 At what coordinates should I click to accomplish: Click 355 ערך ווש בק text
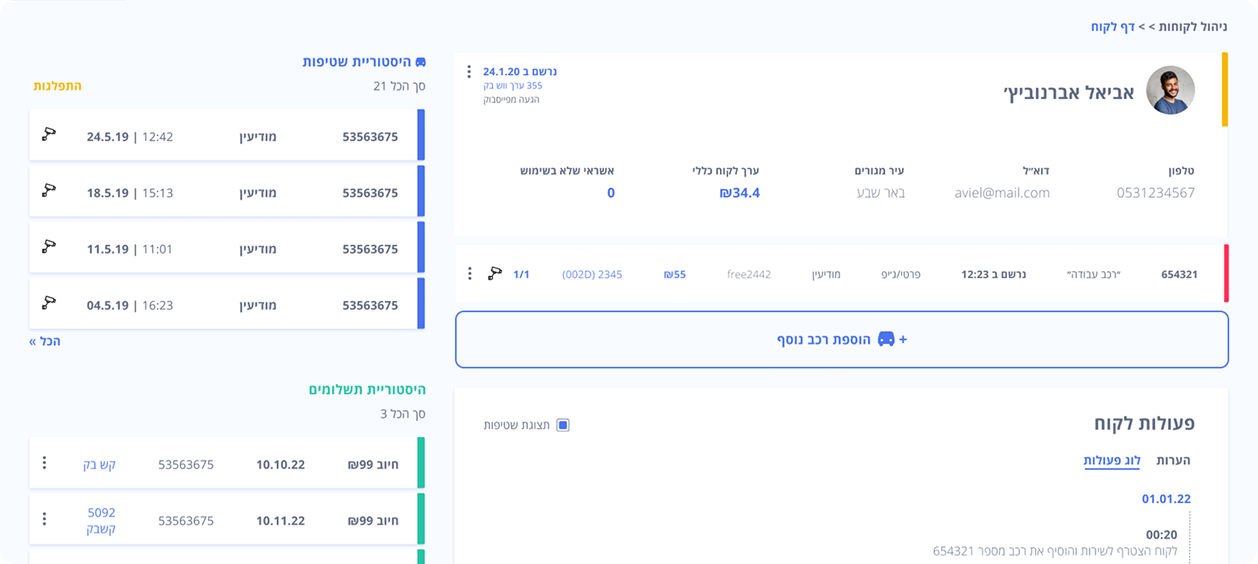click(x=512, y=86)
